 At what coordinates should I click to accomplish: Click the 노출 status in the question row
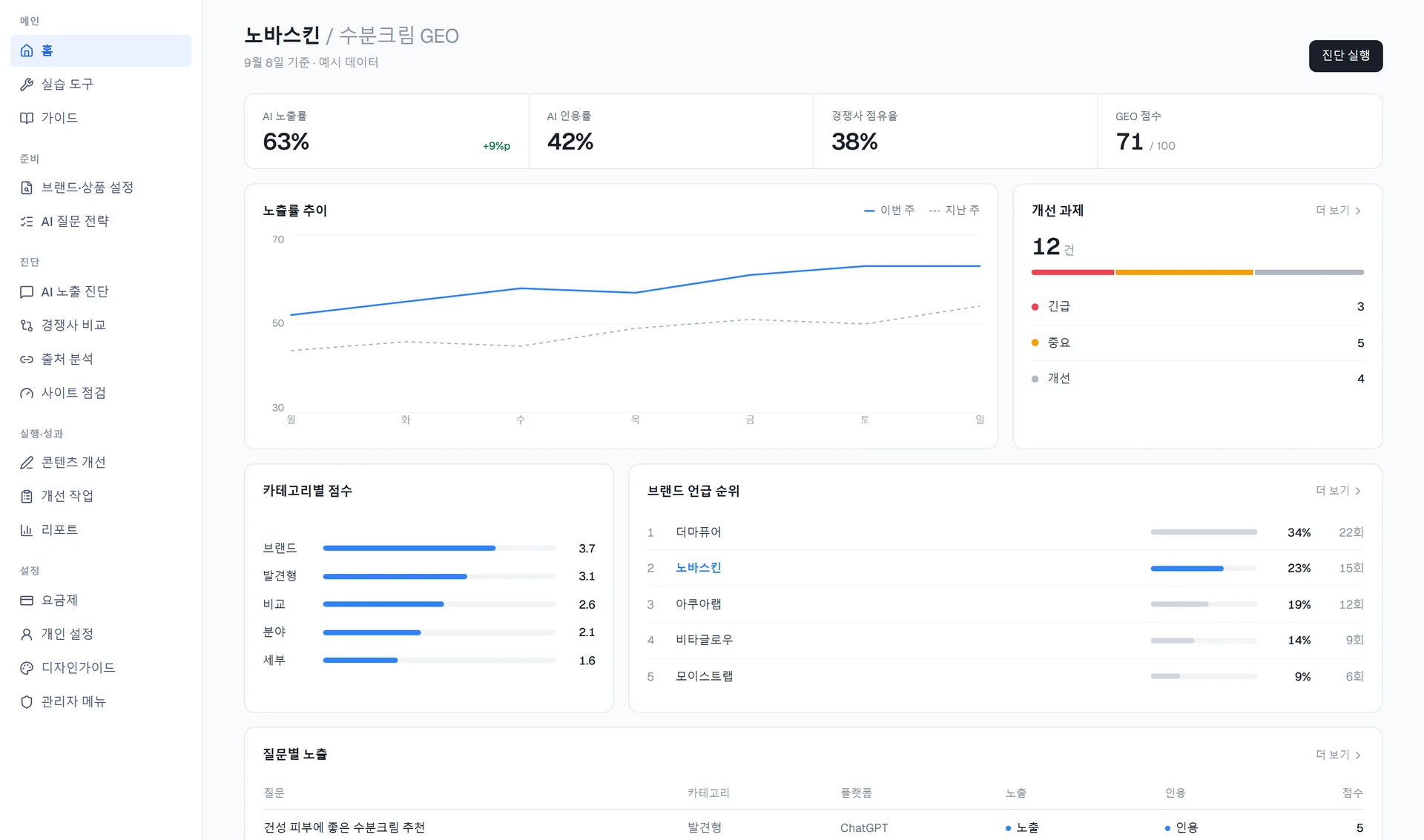click(1022, 828)
